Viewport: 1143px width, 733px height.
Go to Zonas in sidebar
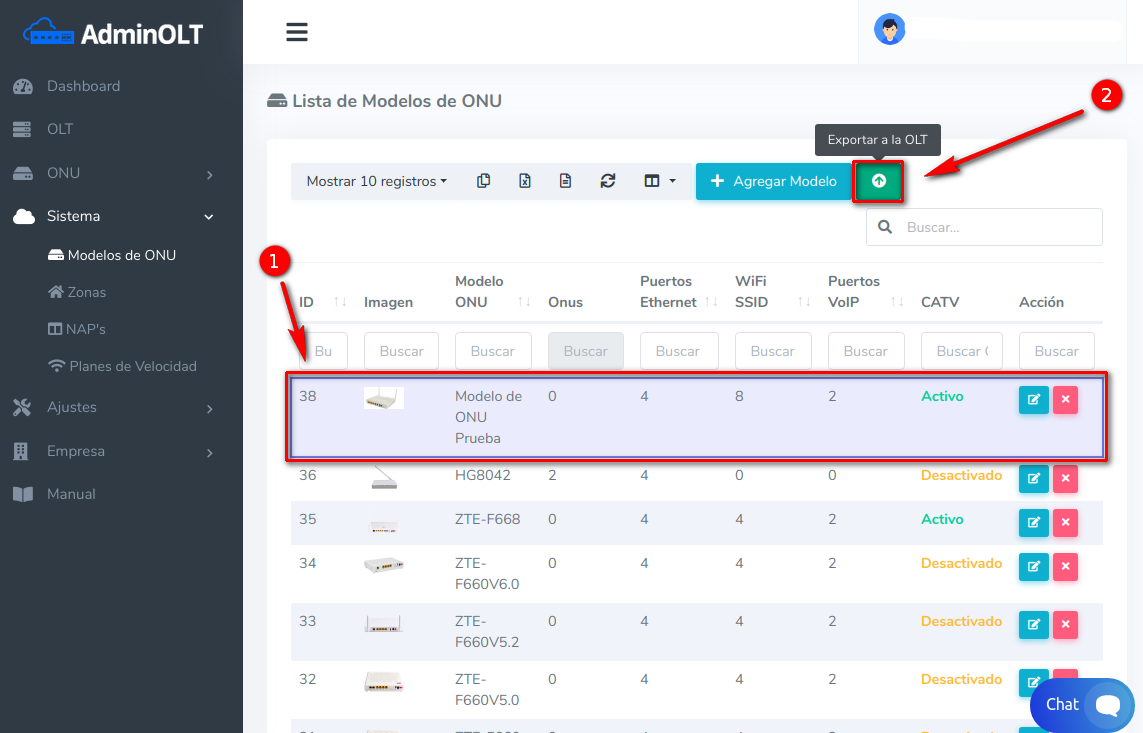(x=86, y=292)
